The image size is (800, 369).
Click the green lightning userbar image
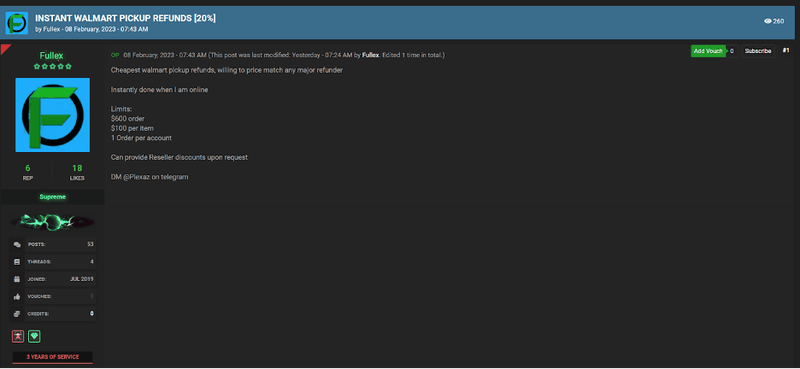pos(53,222)
